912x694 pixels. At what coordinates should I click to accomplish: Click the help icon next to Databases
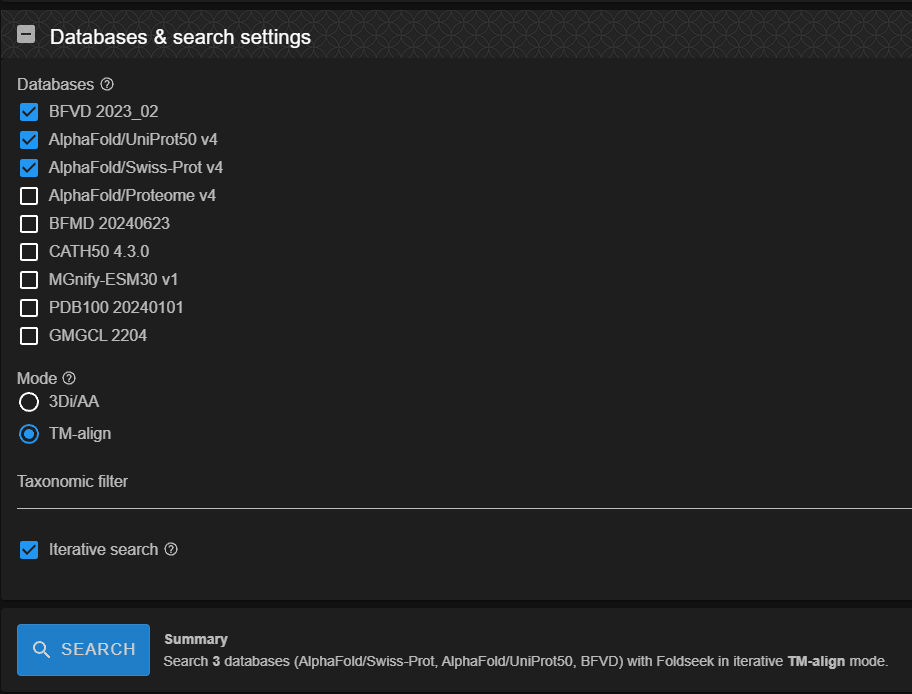(x=107, y=85)
